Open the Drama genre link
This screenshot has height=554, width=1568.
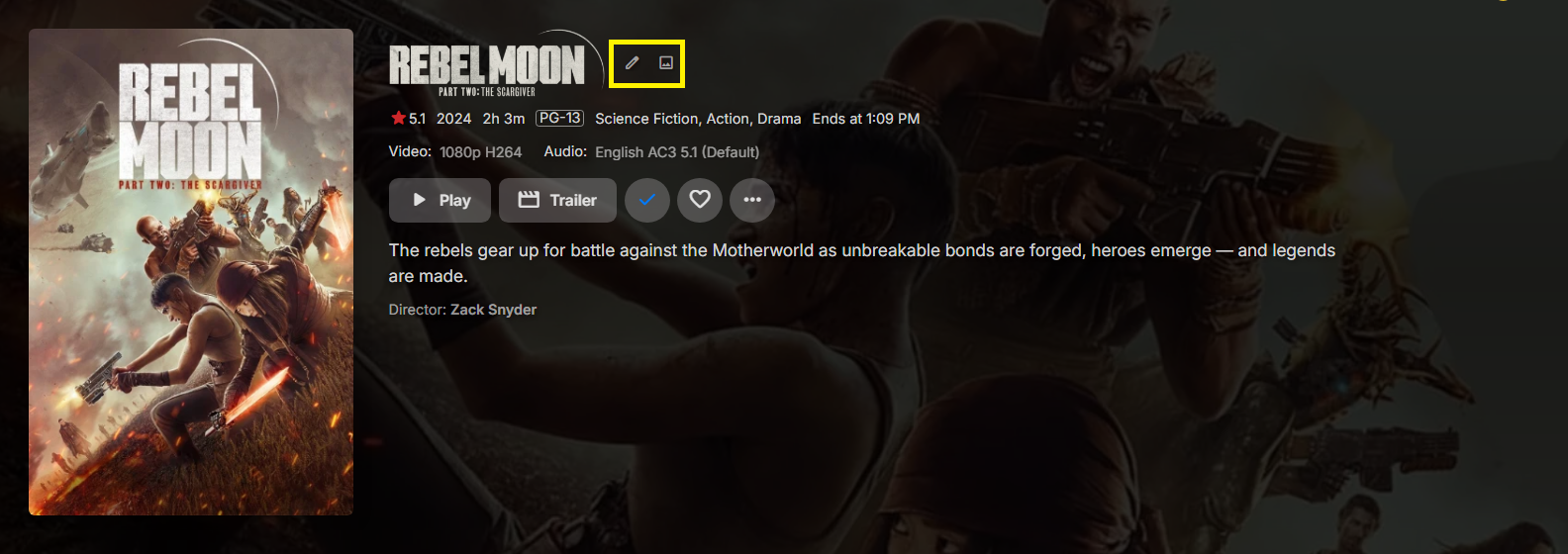779,119
